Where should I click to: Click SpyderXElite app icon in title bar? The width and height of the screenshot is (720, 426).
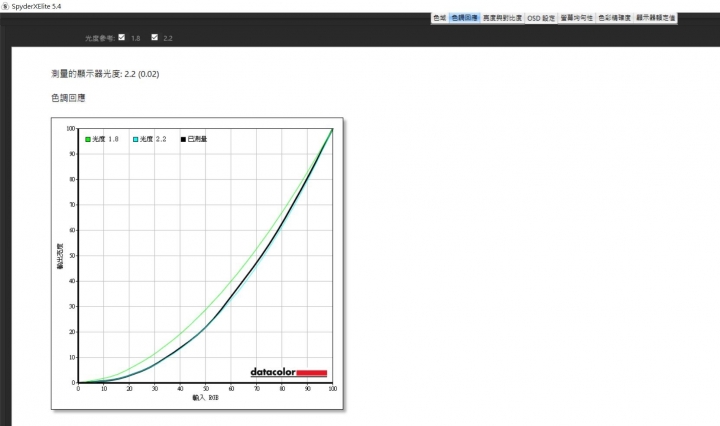tap(5, 6)
